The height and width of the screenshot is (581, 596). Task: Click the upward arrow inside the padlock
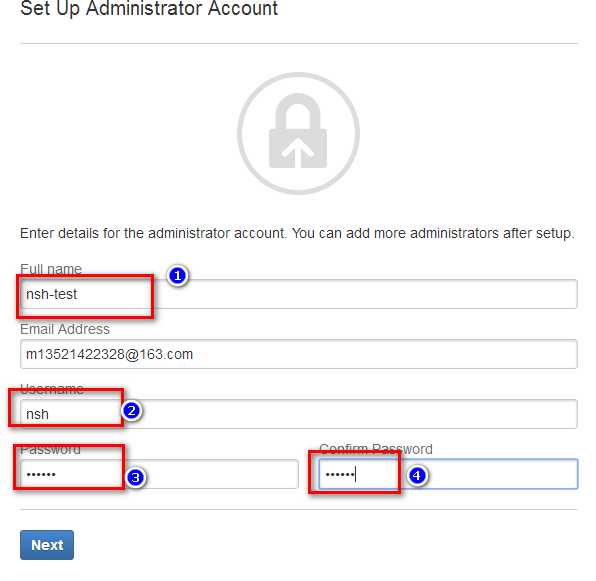click(298, 153)
